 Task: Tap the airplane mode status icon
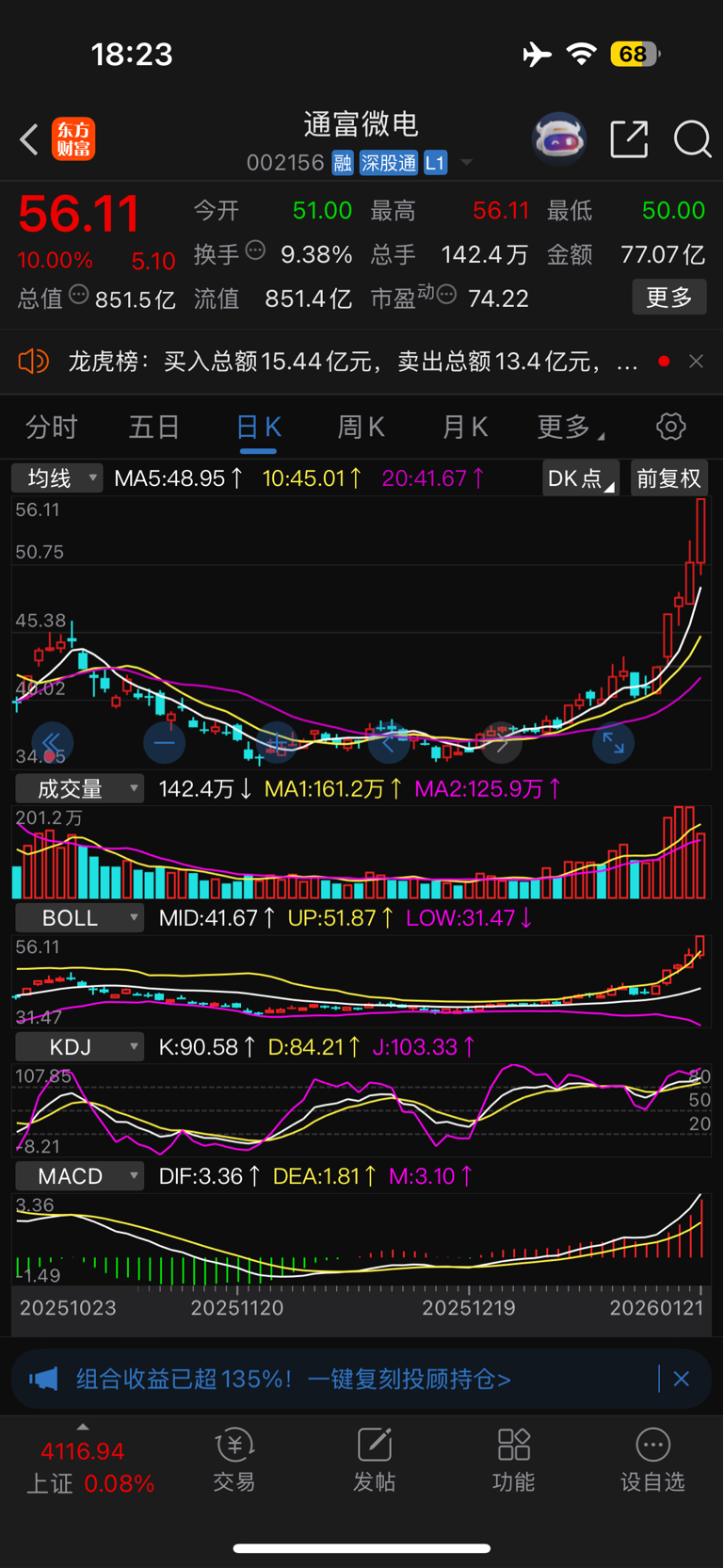537,54
